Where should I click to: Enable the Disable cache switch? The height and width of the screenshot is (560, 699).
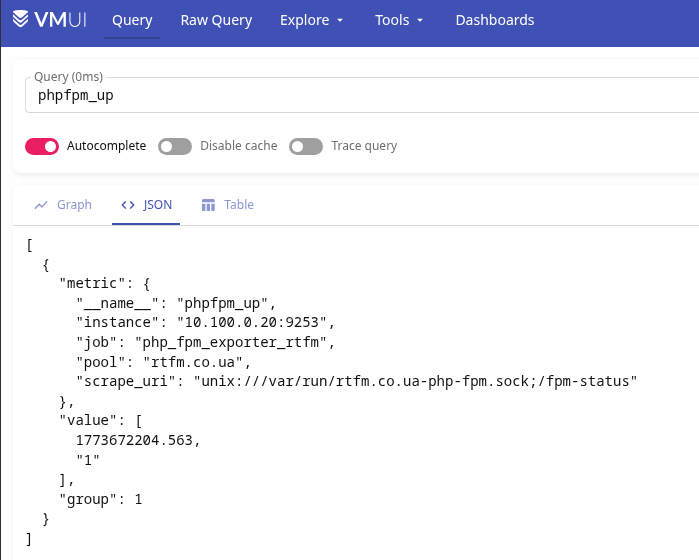tap(175, 146)
